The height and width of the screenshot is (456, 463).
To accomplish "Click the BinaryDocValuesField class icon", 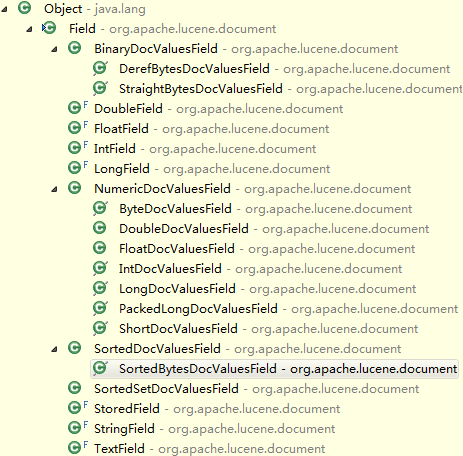I will [74, 48].
